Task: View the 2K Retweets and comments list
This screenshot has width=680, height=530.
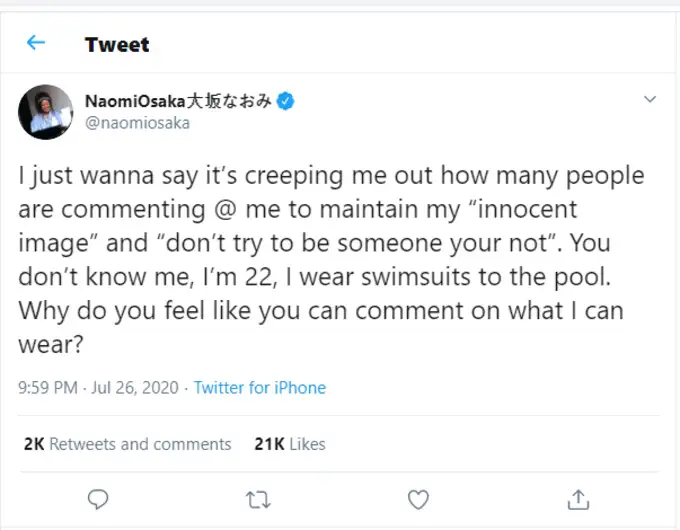Action: click(x=127, y=444)
